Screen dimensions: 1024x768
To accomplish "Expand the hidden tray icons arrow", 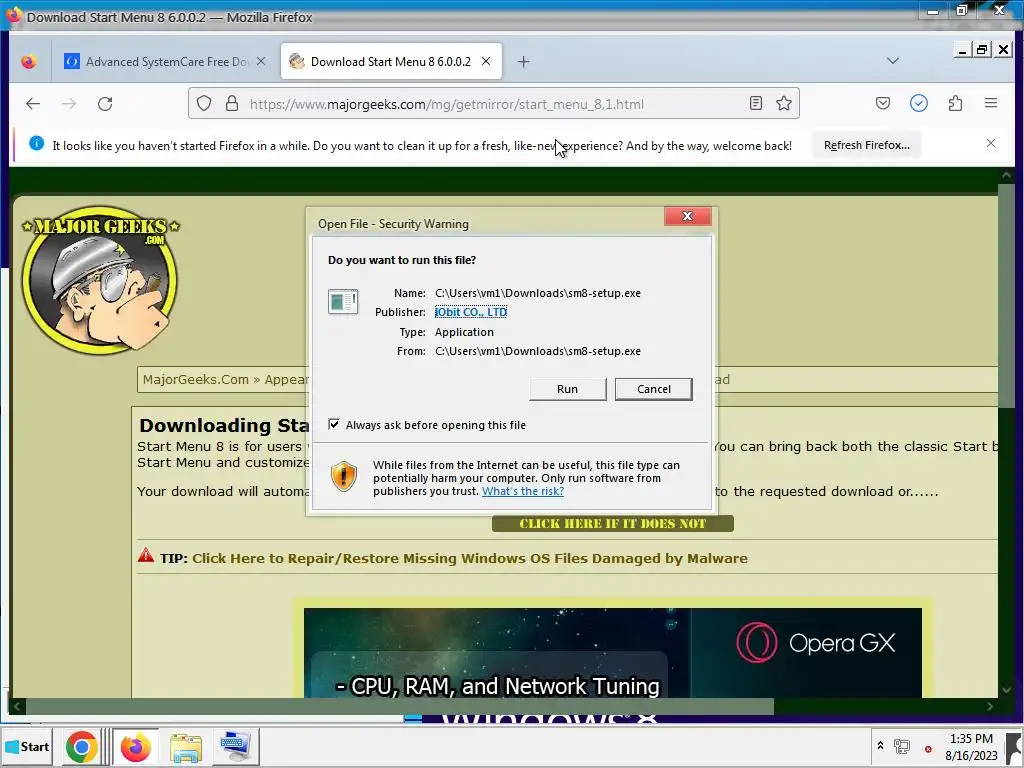I will [x=880, y=745].
